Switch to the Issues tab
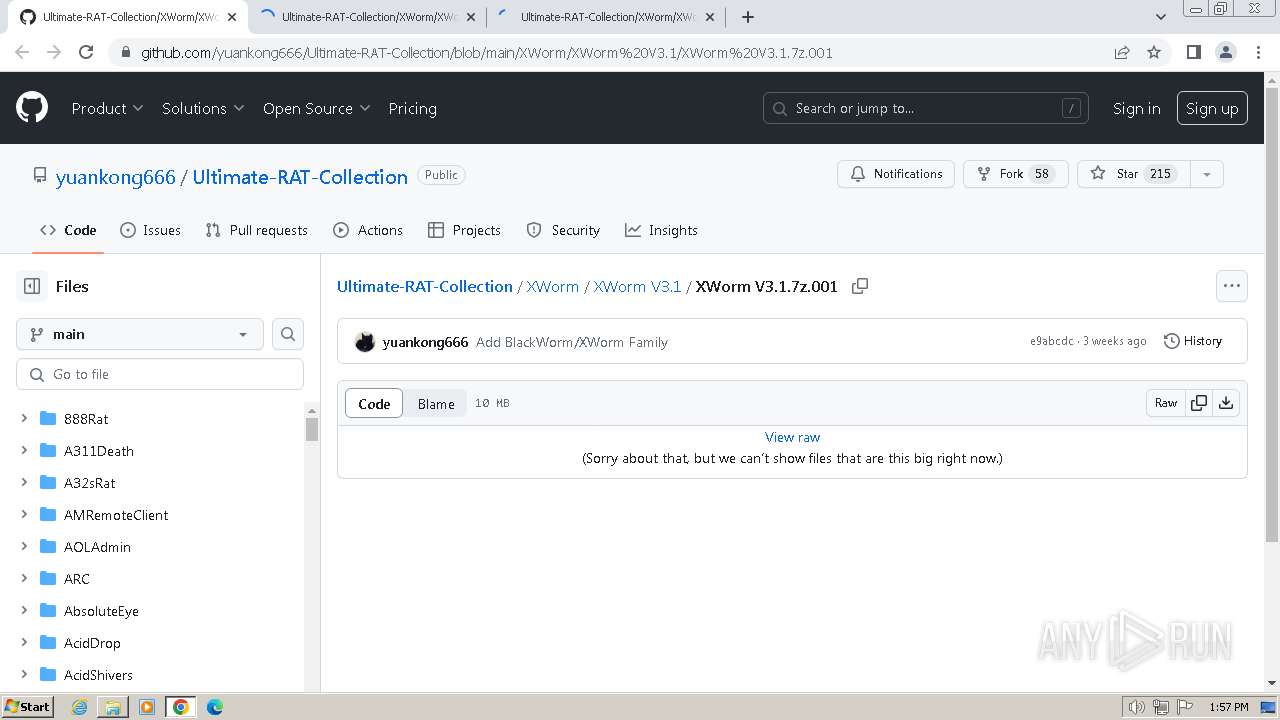 tap(150, 230)
